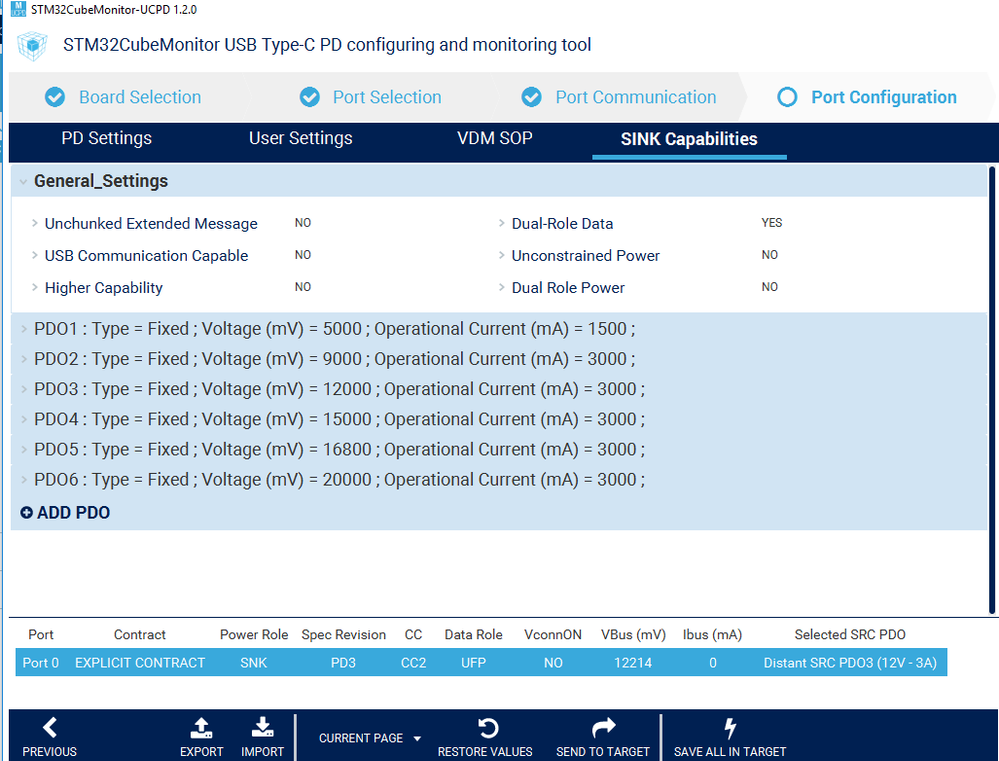Click the ADD PDO button text
This screenshot has height=761, width=999.
pos(73,512)
